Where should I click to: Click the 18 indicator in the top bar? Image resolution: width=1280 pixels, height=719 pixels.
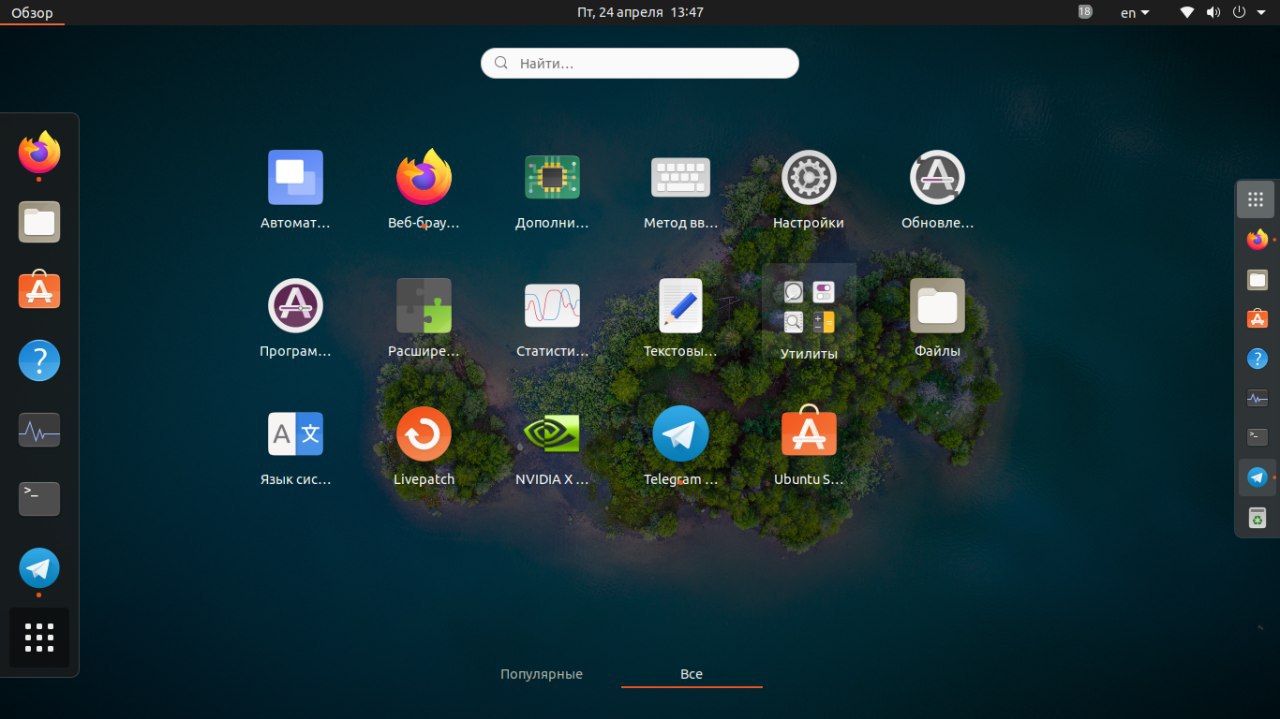coord(1085,12)
